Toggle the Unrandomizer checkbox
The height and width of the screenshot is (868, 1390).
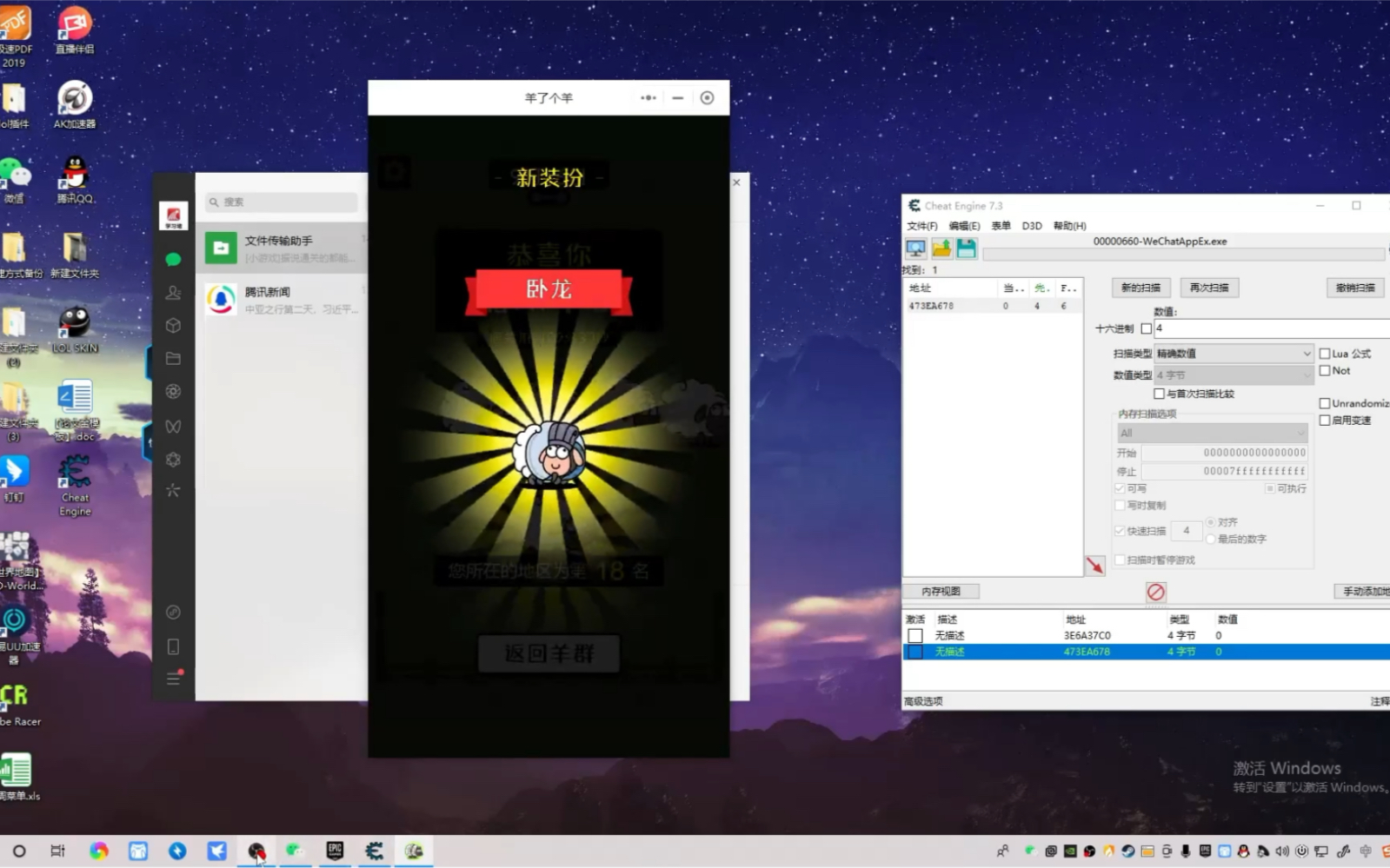1325,403
